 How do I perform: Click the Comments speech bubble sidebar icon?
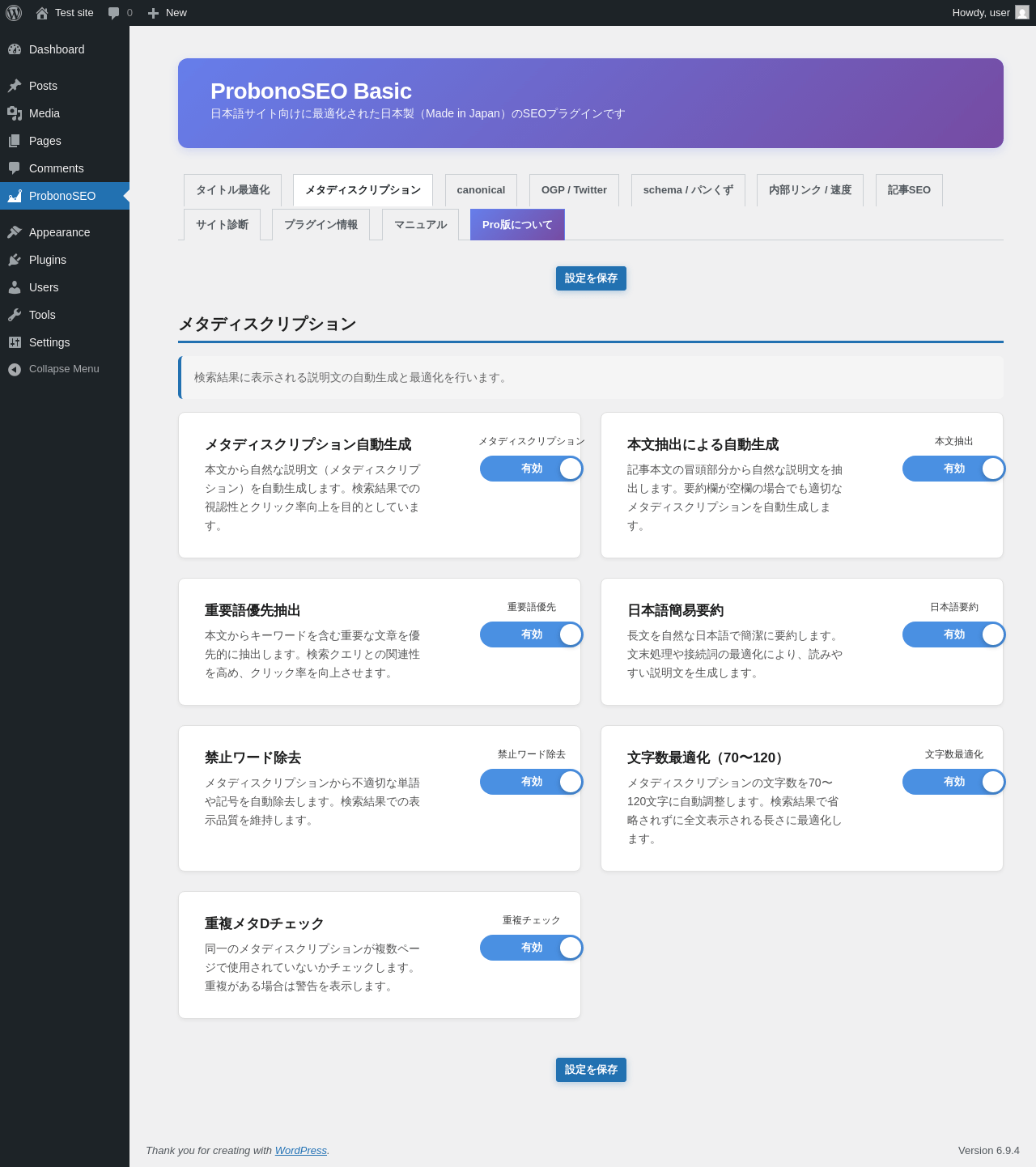(x=15, y=168)
